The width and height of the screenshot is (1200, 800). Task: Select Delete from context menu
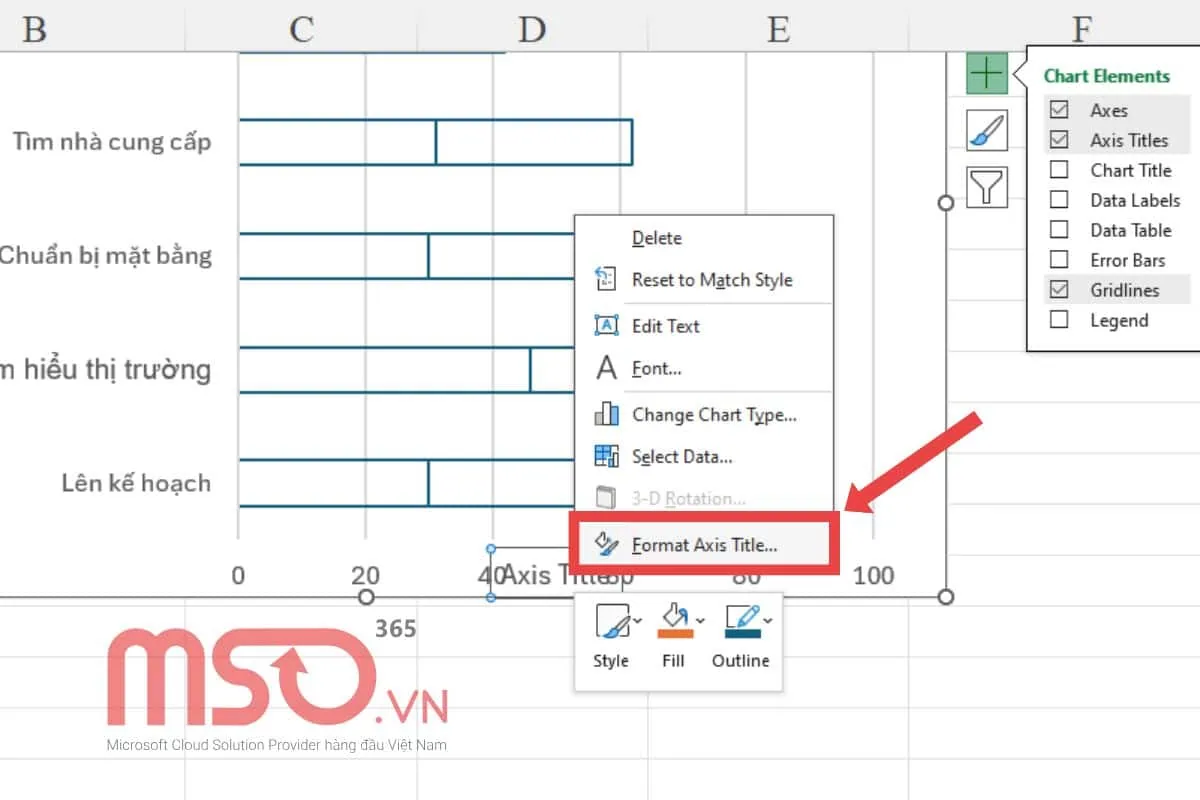click(x=657, y=238)
